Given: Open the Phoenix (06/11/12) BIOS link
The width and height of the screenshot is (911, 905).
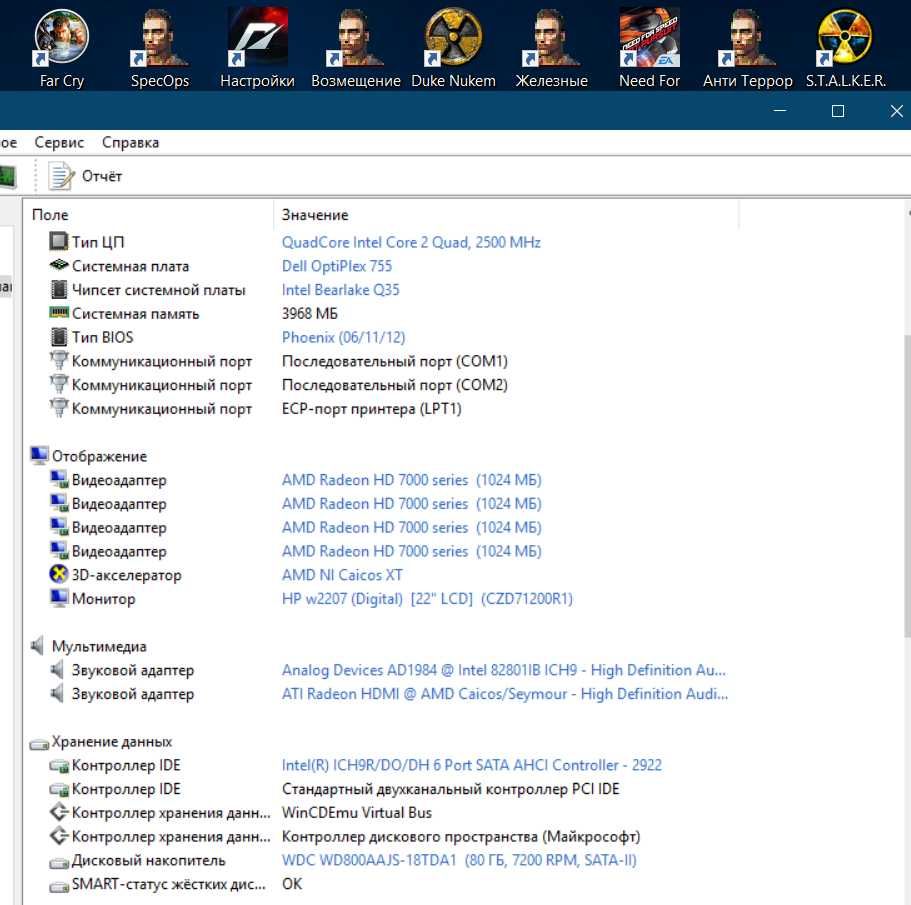Looking at the screenshot, I should pyautogui.click(x=343, y=337).
